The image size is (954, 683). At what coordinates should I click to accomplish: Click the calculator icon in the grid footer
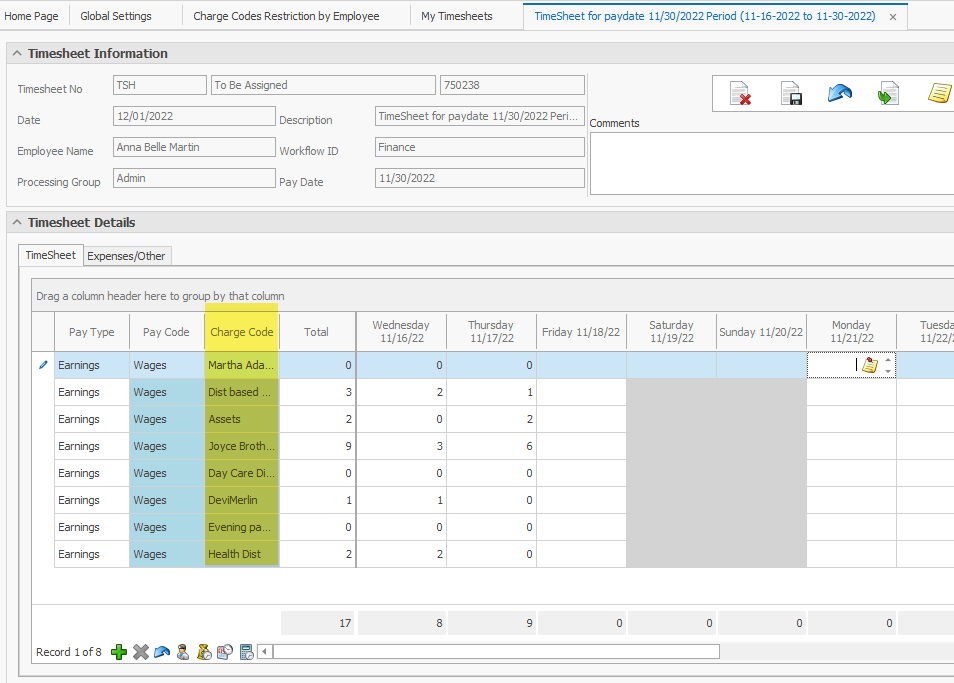click(x=246, y=652)
